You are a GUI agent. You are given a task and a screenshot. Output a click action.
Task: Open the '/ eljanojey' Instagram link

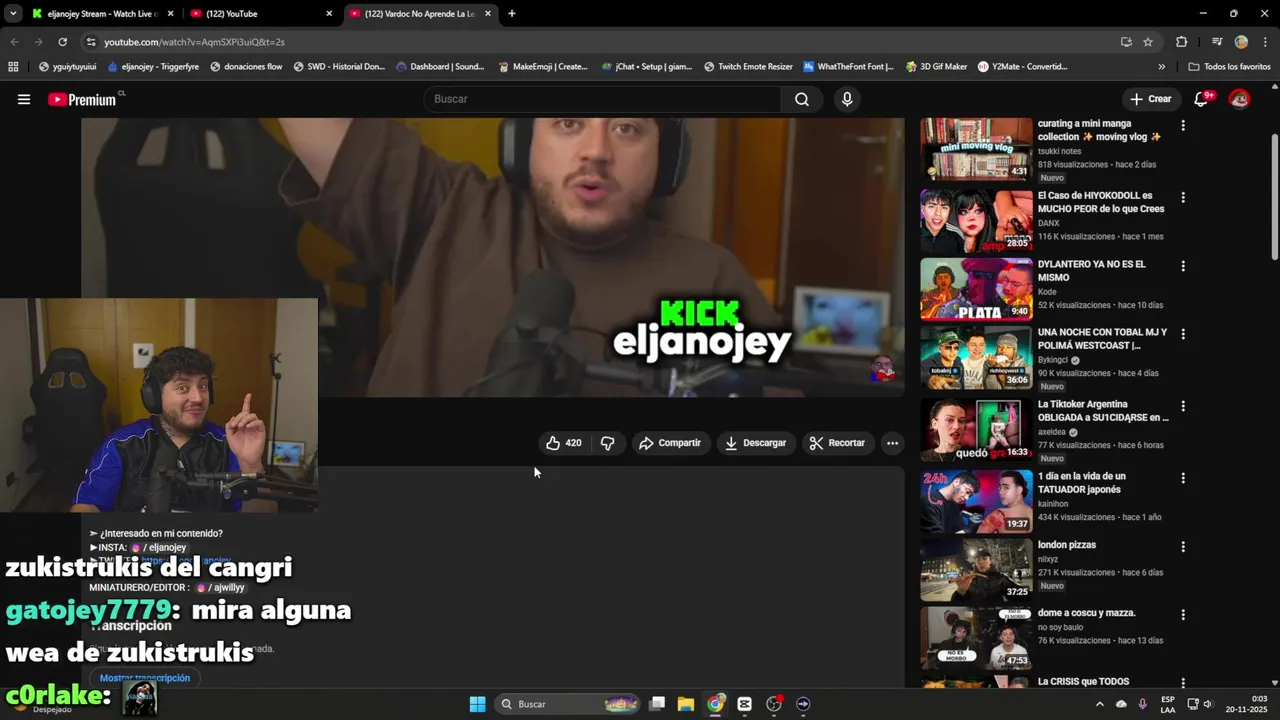160,548
